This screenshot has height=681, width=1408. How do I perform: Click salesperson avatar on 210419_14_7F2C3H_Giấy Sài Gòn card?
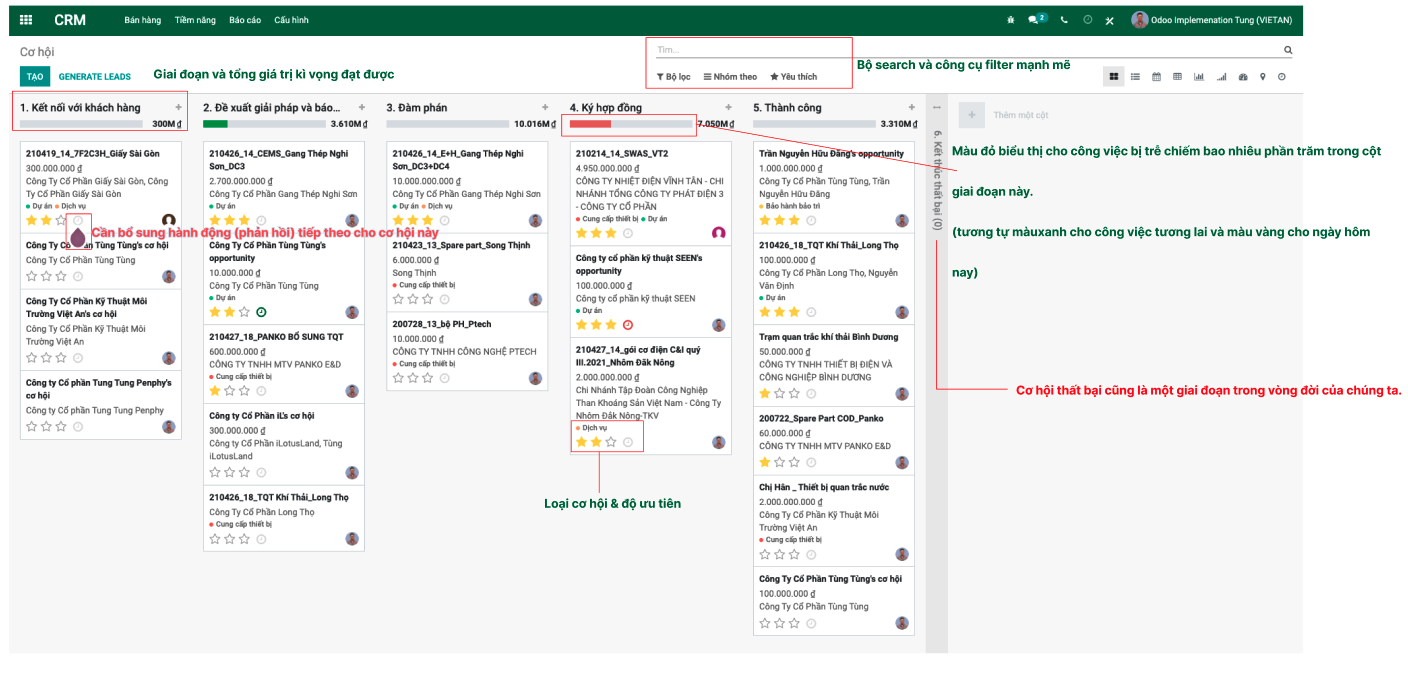point(168,220)
